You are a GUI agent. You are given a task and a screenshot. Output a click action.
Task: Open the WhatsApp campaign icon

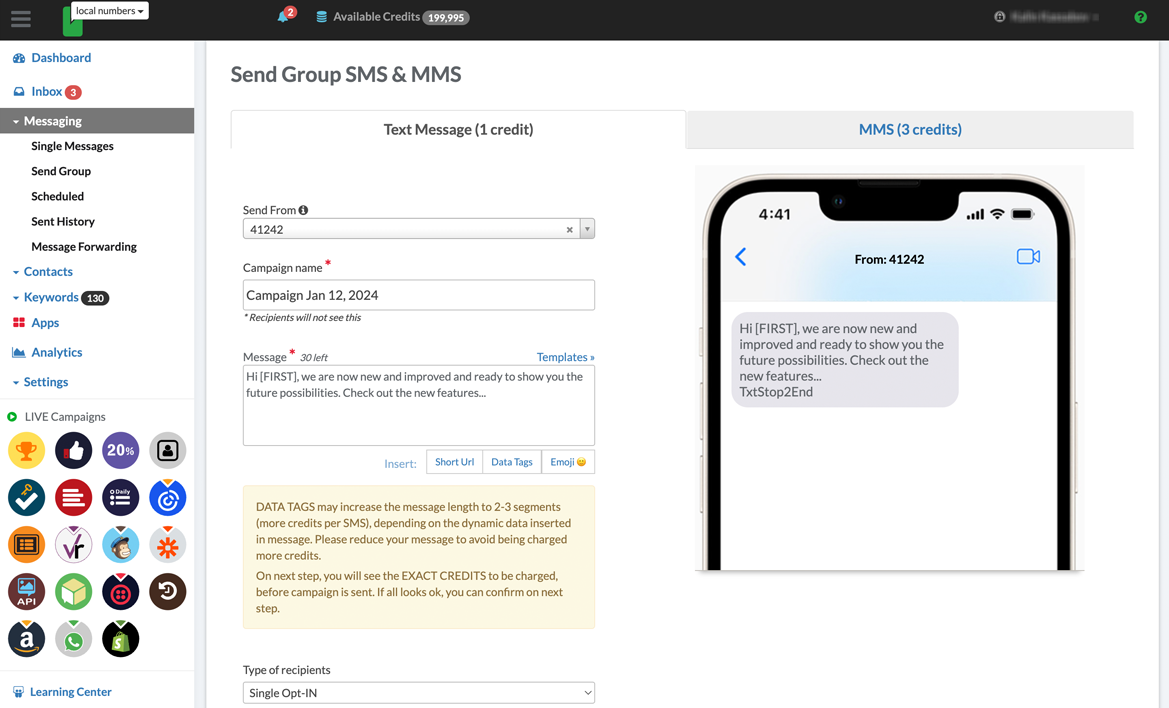click(x=73, y=638)
